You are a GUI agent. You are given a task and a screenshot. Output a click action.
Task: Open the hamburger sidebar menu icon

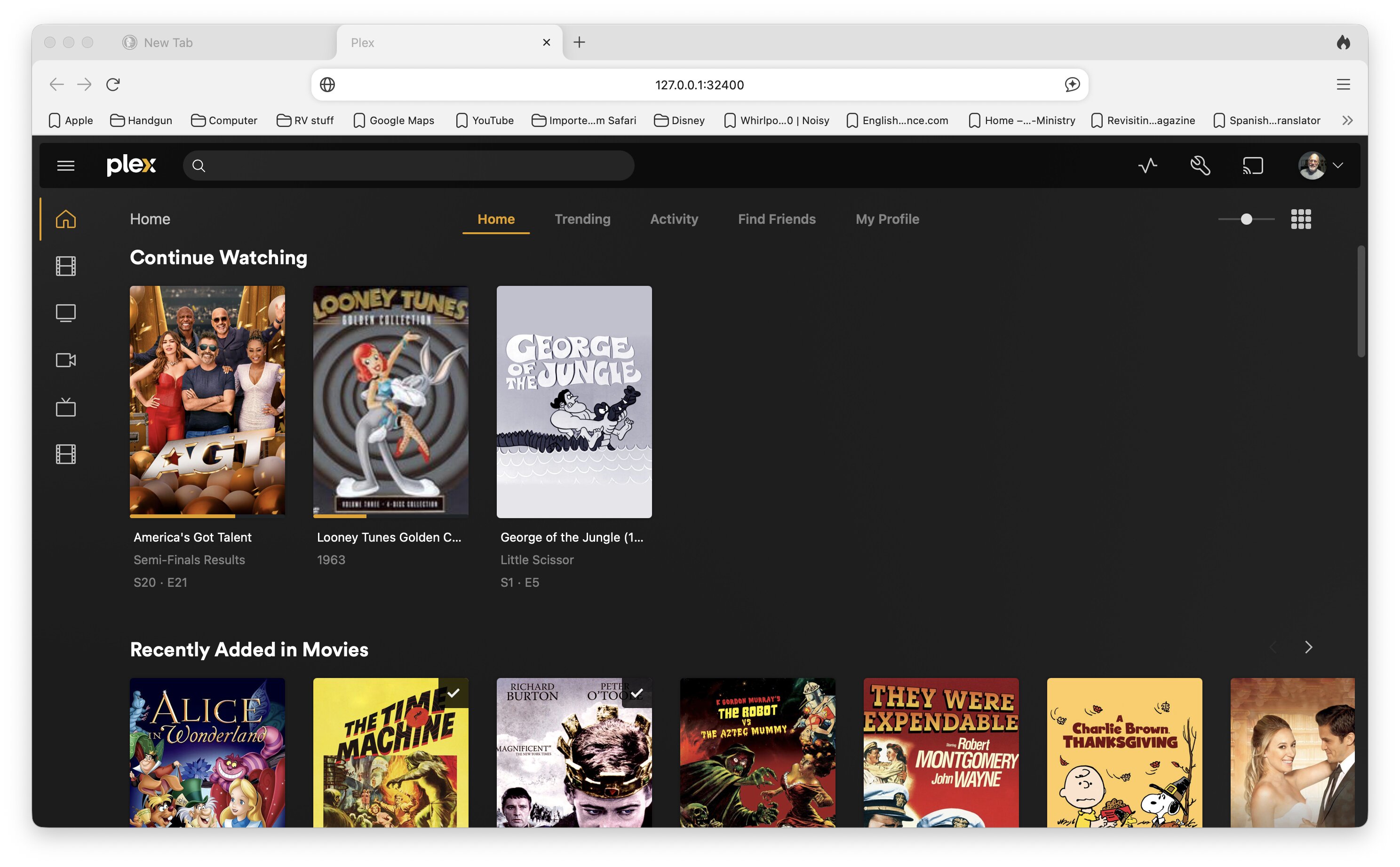pos(66,166)
